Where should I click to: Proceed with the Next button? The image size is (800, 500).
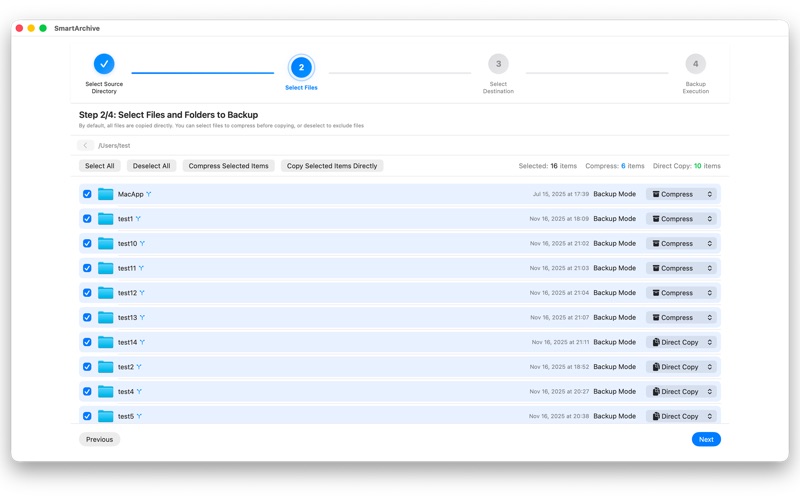pyautogui.click(x=706, y=440)
